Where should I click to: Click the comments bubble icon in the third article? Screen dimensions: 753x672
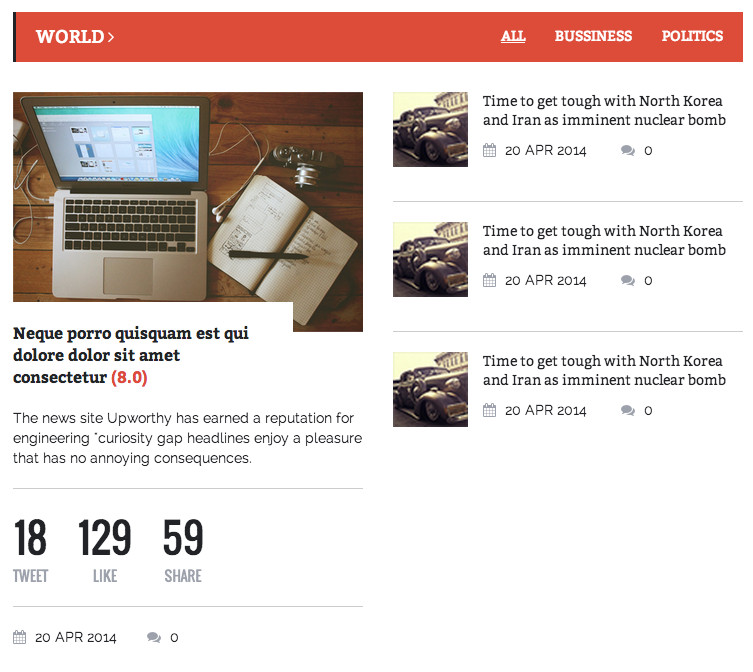[x=628, y=411]
